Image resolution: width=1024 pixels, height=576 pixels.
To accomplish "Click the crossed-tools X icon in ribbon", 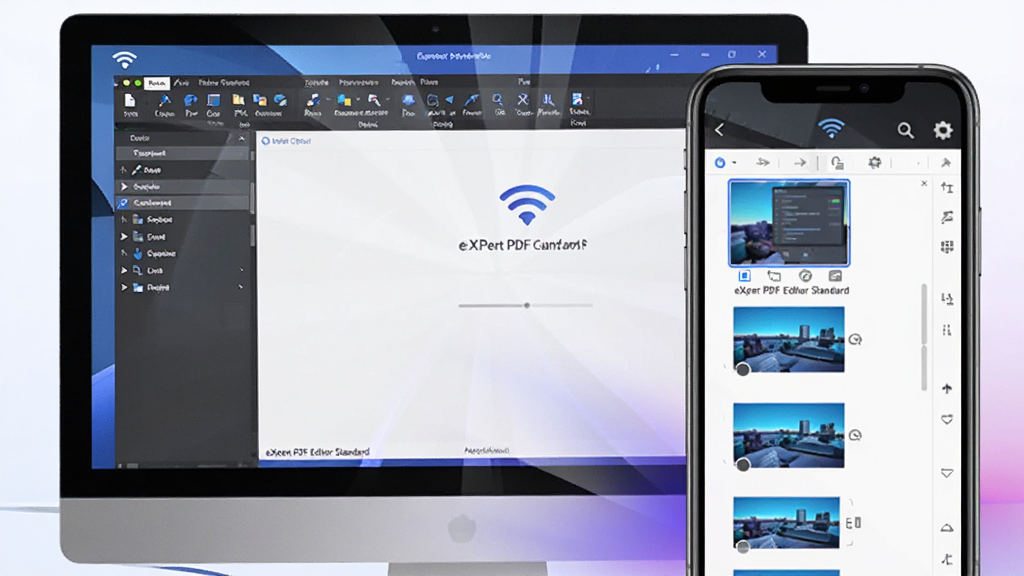I will click(x=522, y=100).
